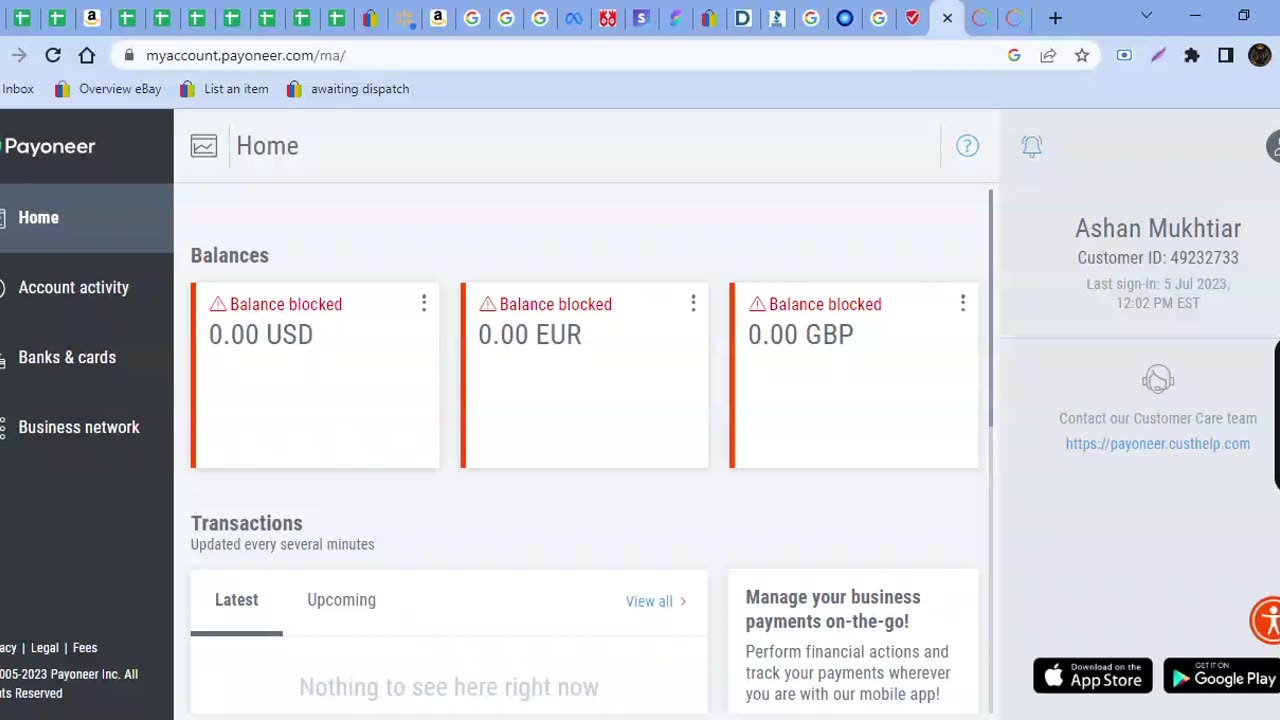The height and width of the screenshot is (720, 1280).
Task: Click 'Nothing to see here right now' text
Action: tap(449, 687)
